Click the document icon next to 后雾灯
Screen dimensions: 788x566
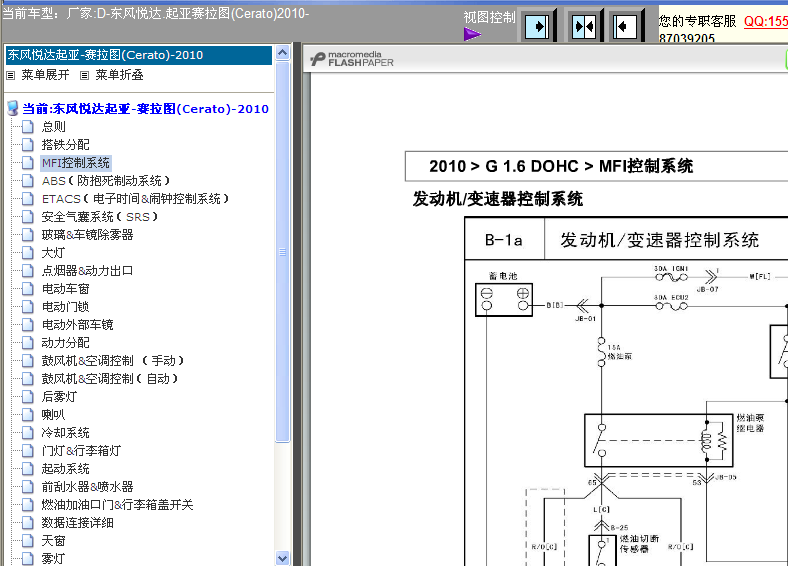tap(28, 397)
